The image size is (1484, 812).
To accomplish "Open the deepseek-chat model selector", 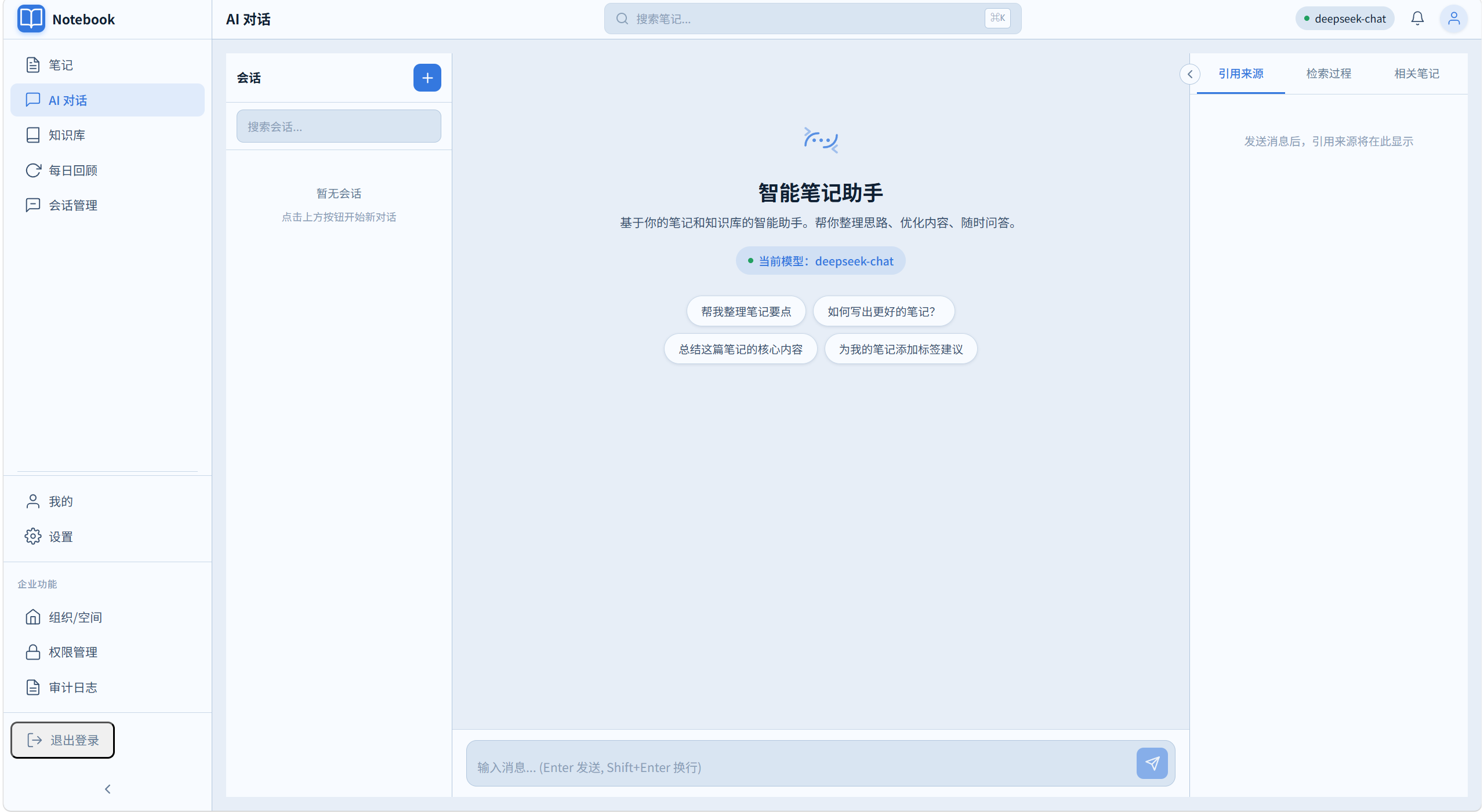I will [x=1344, y=19].
